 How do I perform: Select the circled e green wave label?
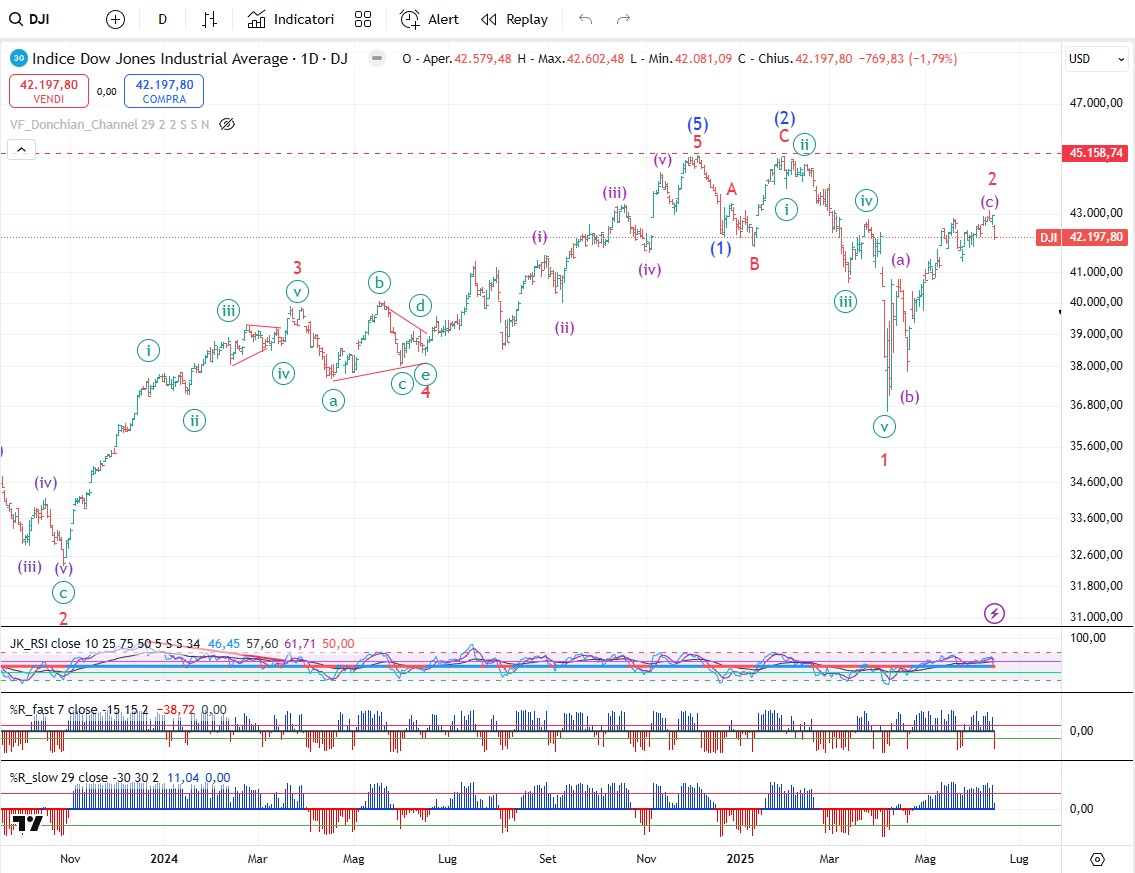(x=426, y=374)
